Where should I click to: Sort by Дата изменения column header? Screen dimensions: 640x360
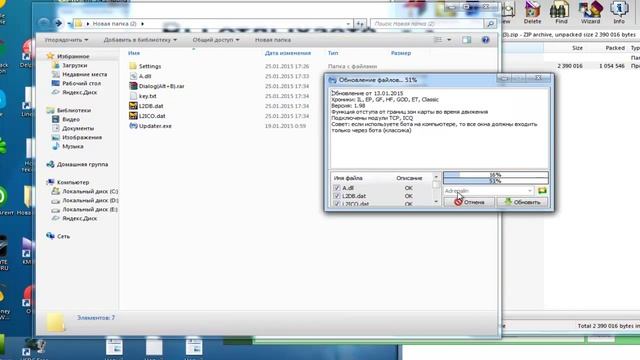click(x=287, y=53)
